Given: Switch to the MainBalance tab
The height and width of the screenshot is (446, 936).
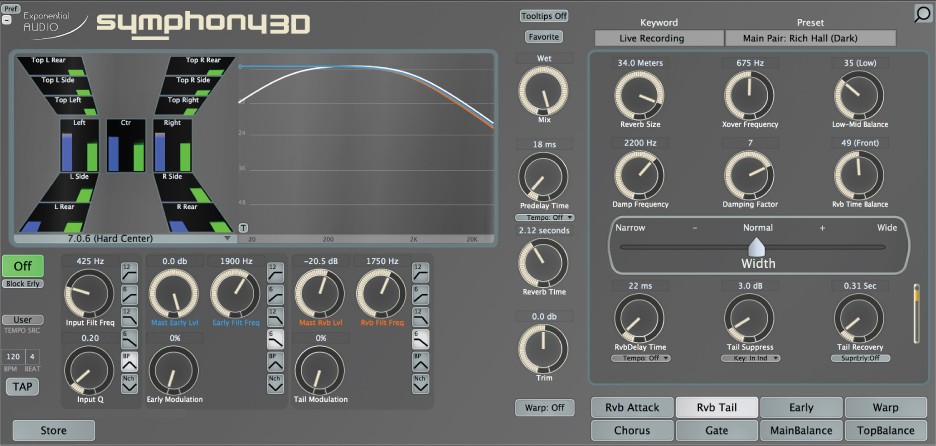Looking at the screenshot, I should [x=801, y=430].
